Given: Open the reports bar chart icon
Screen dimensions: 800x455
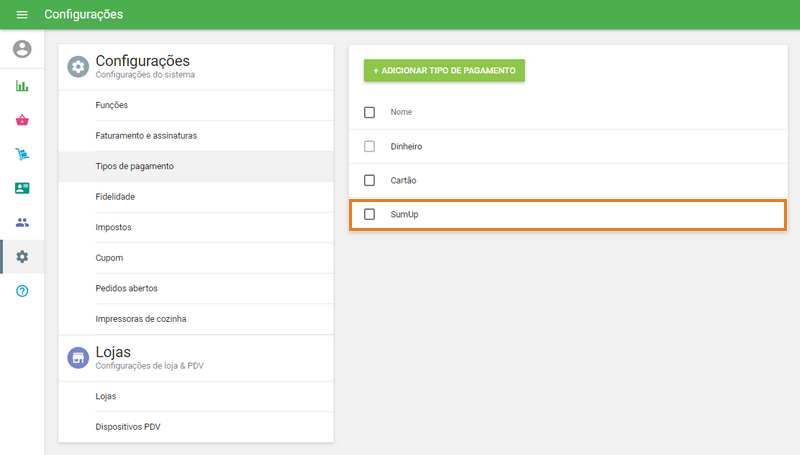Looking at the screenshot, I should [22, 86].
